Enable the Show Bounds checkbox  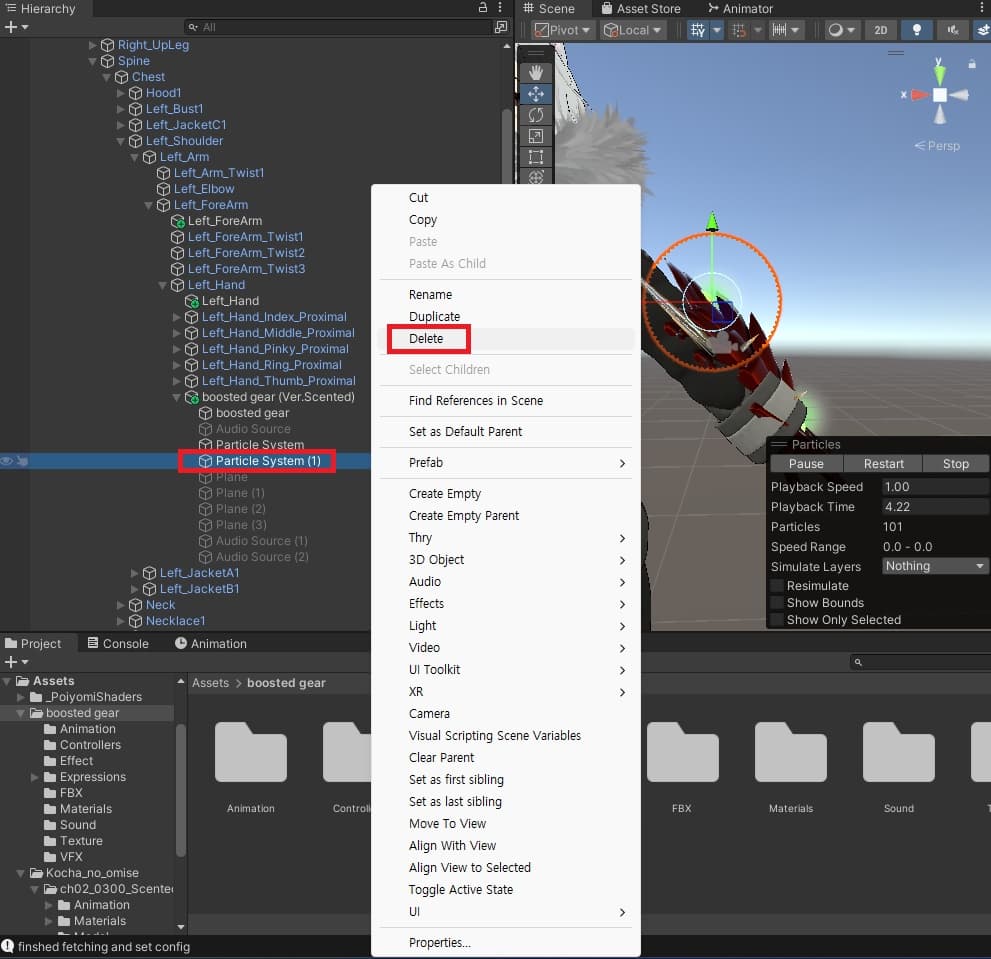(777, 603)
